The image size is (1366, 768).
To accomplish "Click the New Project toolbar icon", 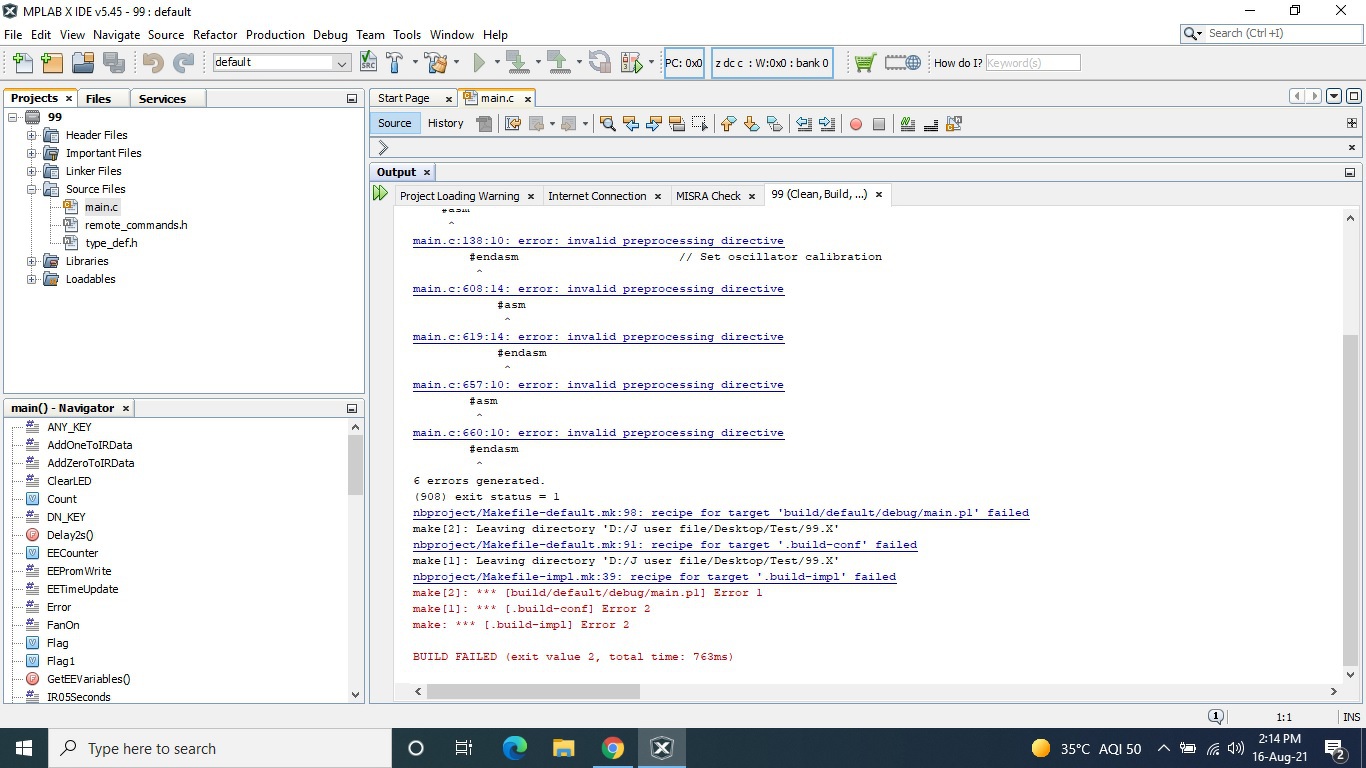I will (x=51, y=63).
